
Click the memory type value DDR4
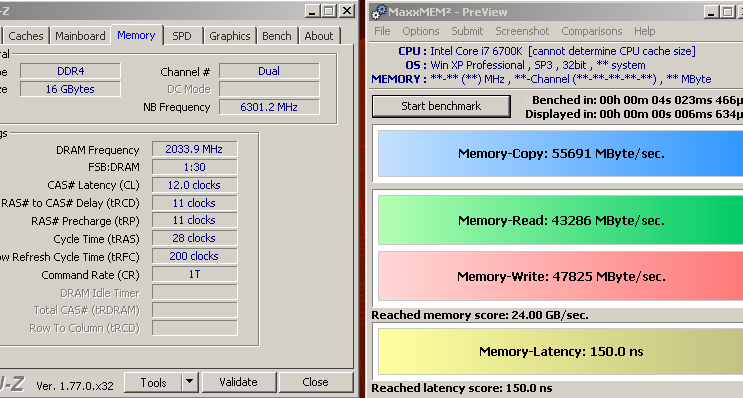[x=70, y=71]
